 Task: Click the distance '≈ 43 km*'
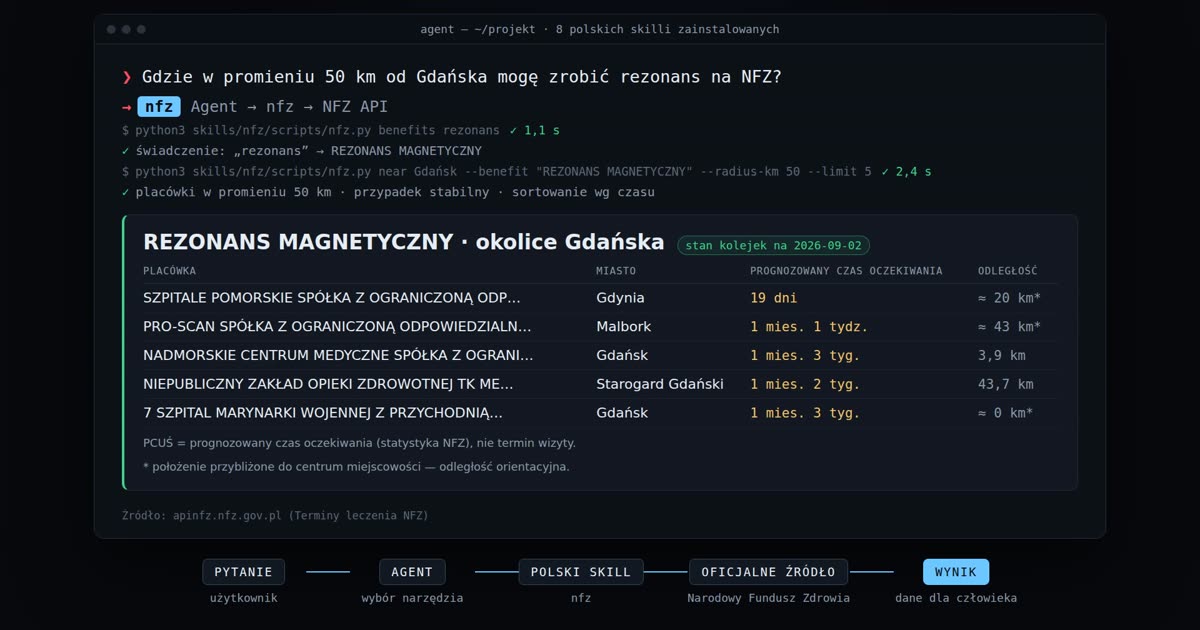[1009, 327]
